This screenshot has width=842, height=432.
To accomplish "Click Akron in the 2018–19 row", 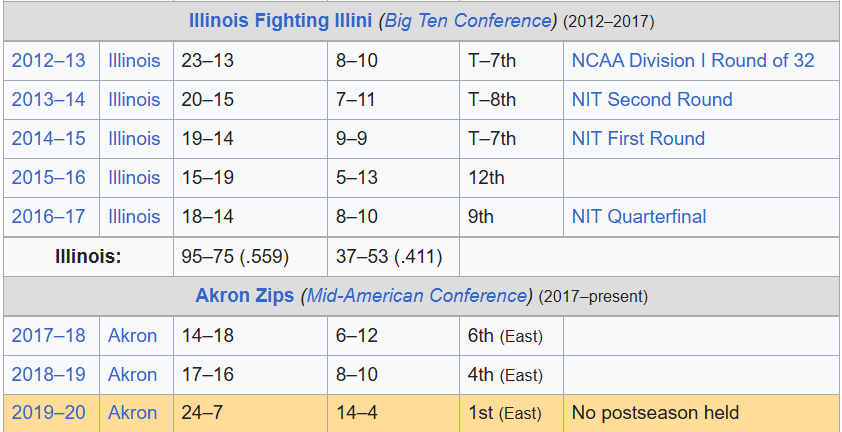I will [x=133, y=374].
